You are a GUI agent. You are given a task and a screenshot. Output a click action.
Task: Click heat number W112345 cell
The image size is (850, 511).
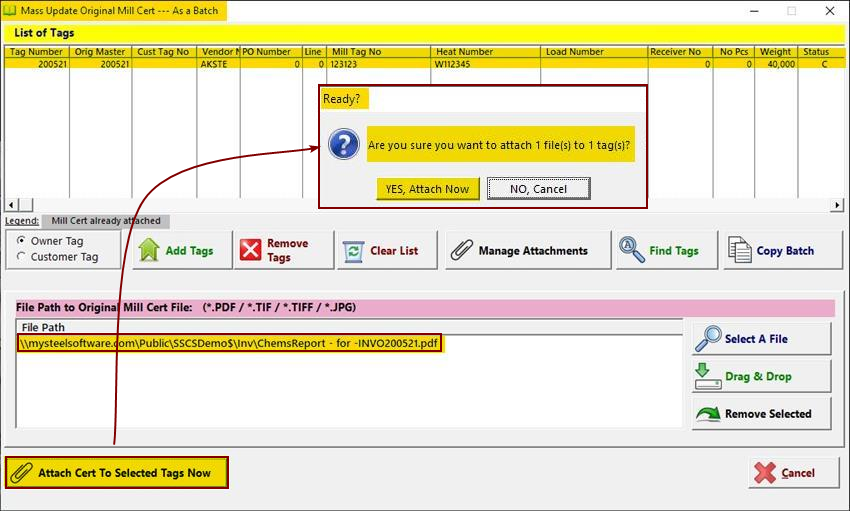pyautogui.click(x=486, y=64)
